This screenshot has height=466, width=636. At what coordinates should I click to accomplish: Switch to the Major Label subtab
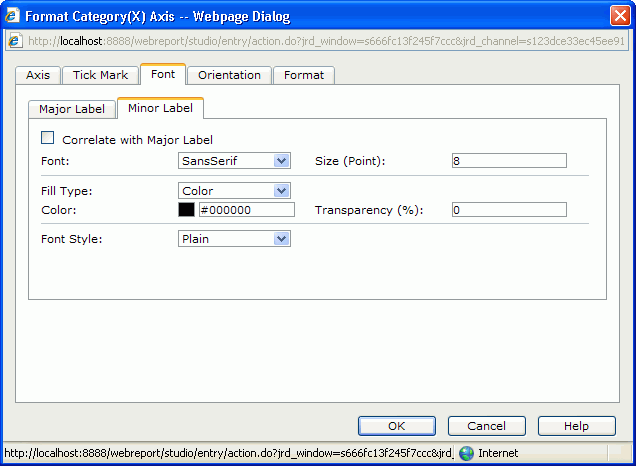72,109
